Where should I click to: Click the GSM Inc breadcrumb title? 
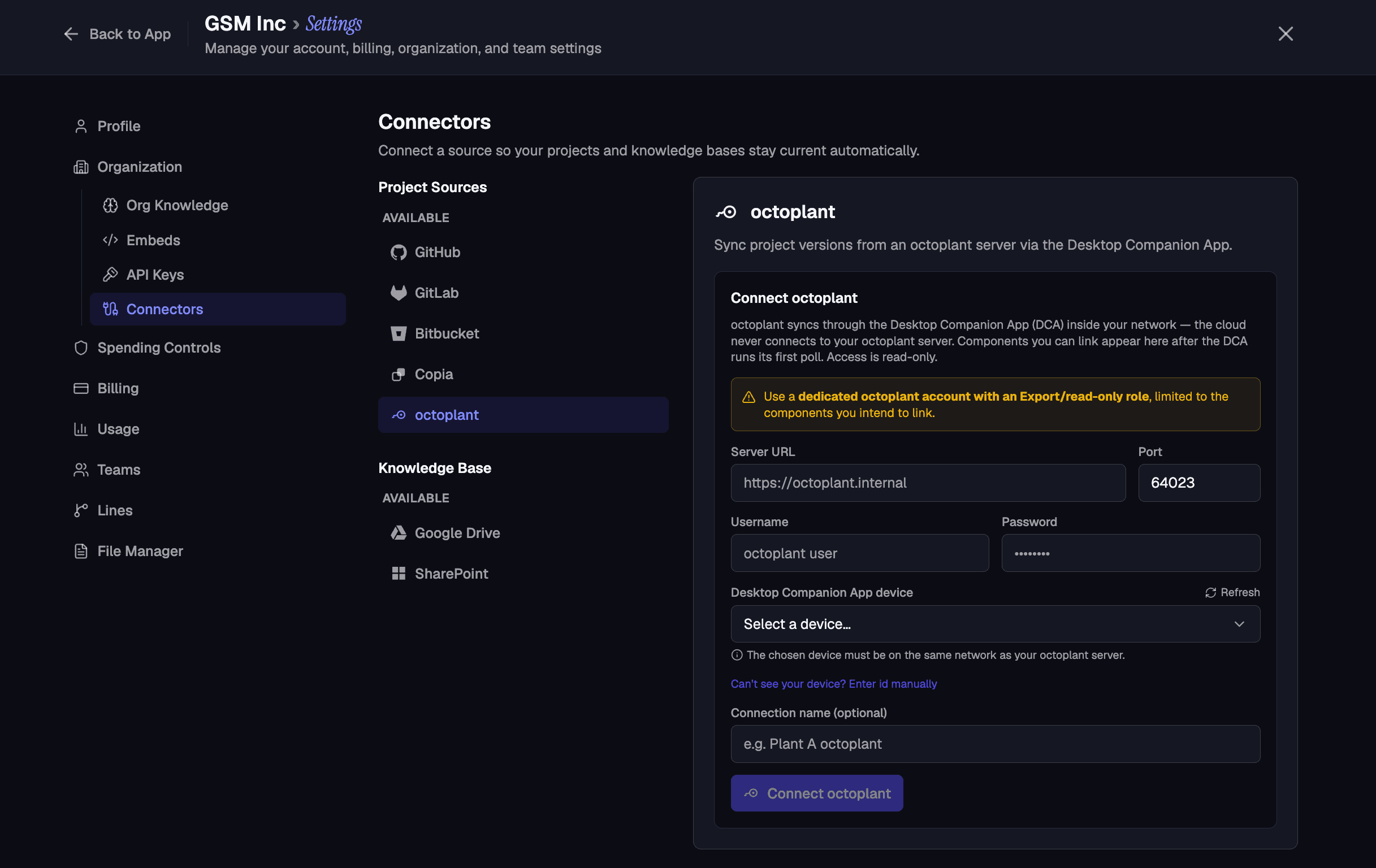pos(245,24)
